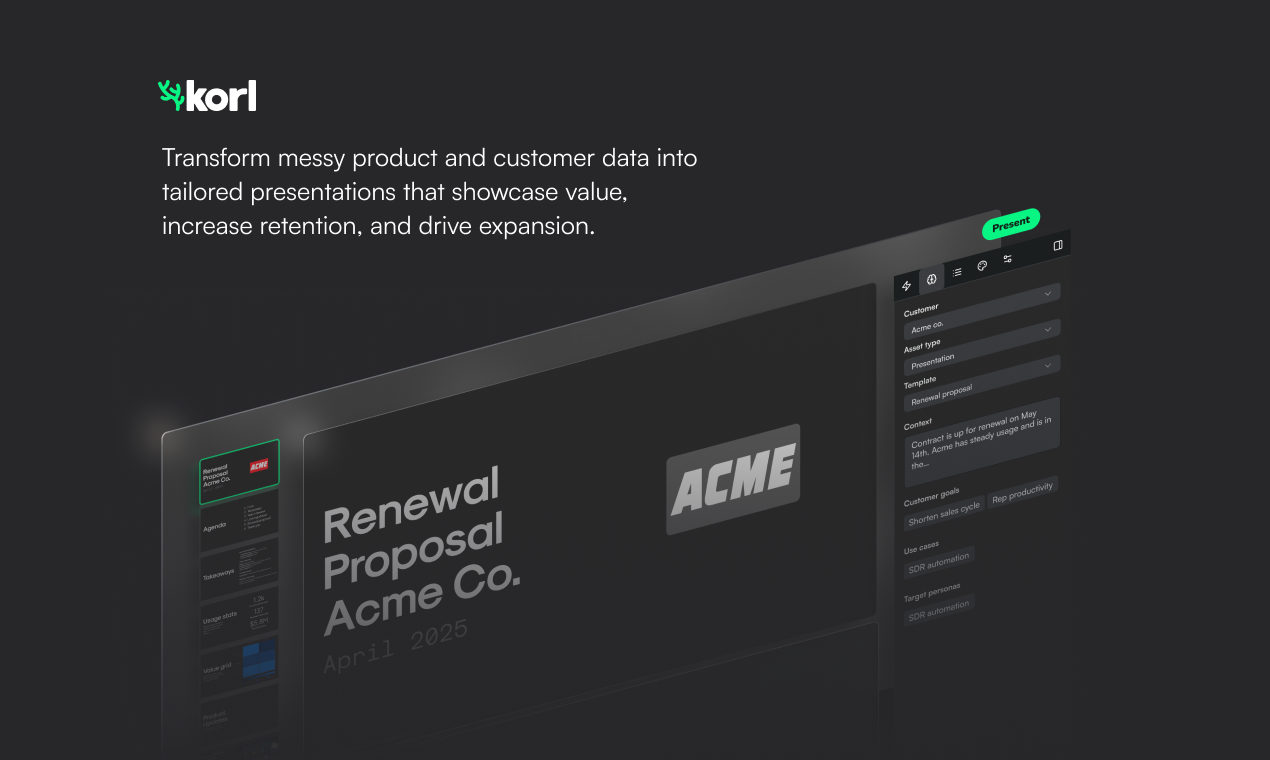Click the green Present button

pyautogui.click(x=1011, y=224)
